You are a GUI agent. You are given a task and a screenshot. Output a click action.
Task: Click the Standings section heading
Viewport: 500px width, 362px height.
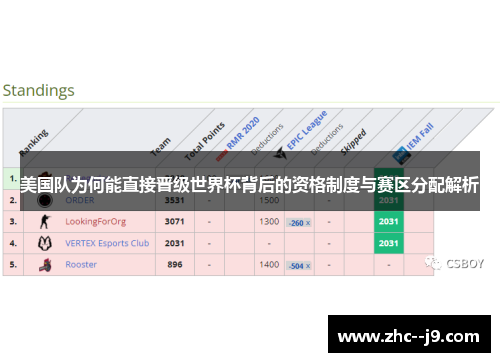click(x=39, y=91)
